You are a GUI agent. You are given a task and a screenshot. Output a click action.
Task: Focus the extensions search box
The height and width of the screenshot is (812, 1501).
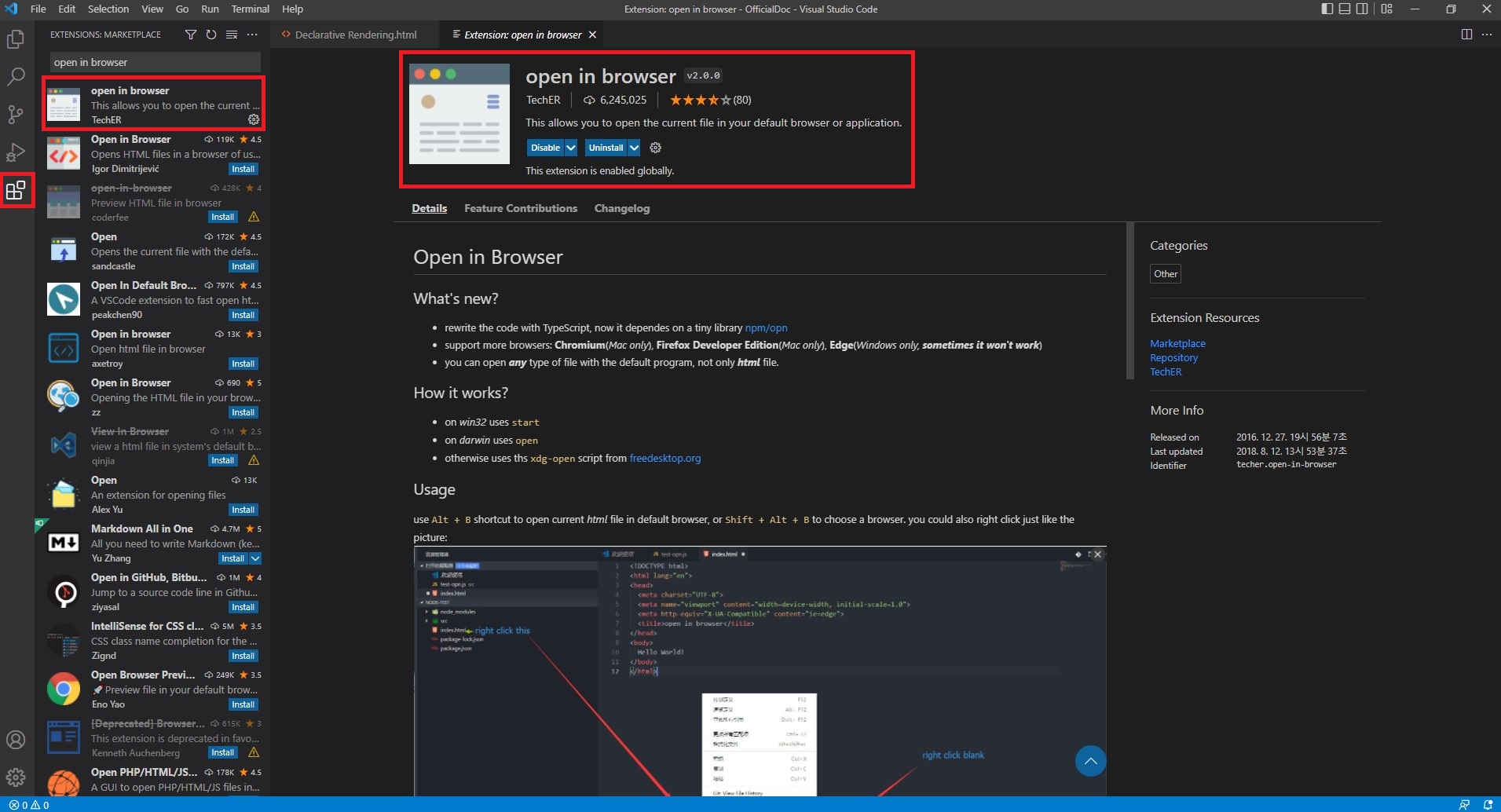156,62
